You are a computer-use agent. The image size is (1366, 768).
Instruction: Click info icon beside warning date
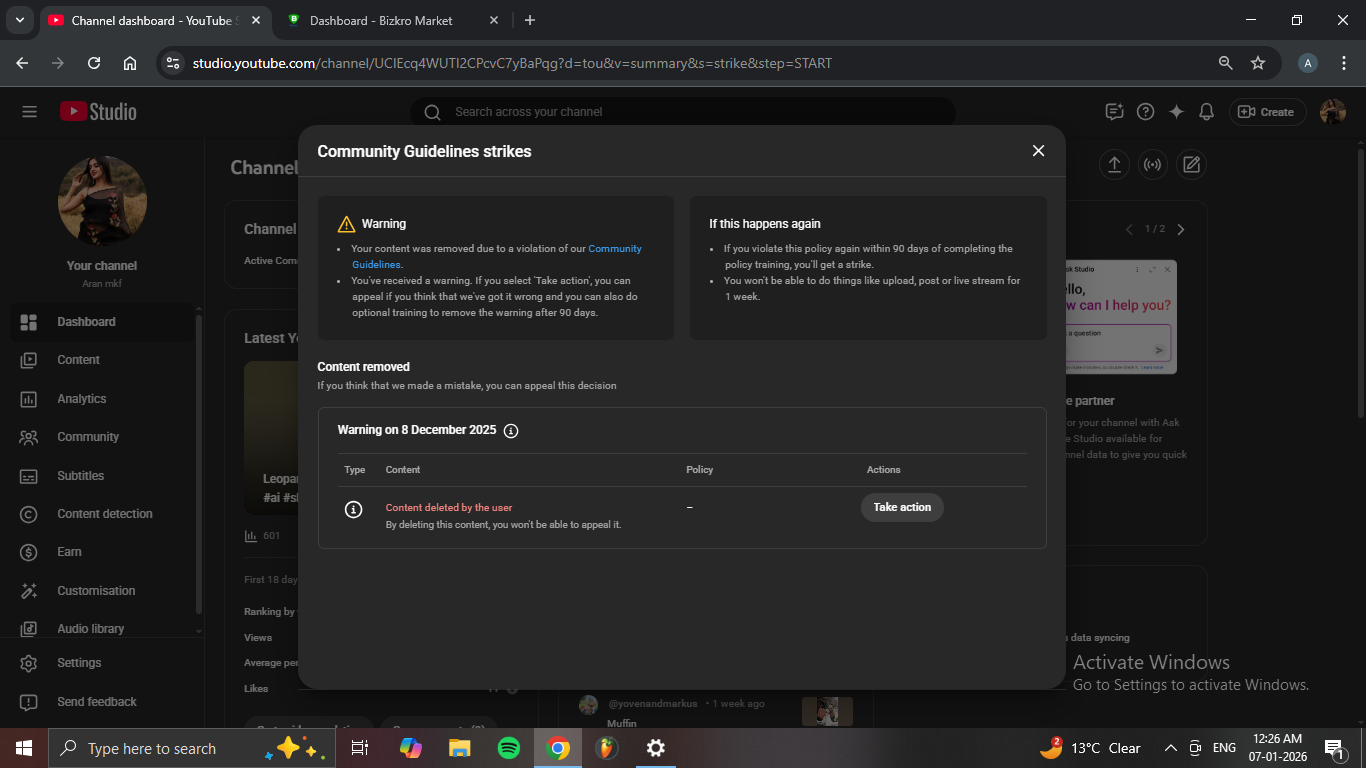[x=511, y=431]
